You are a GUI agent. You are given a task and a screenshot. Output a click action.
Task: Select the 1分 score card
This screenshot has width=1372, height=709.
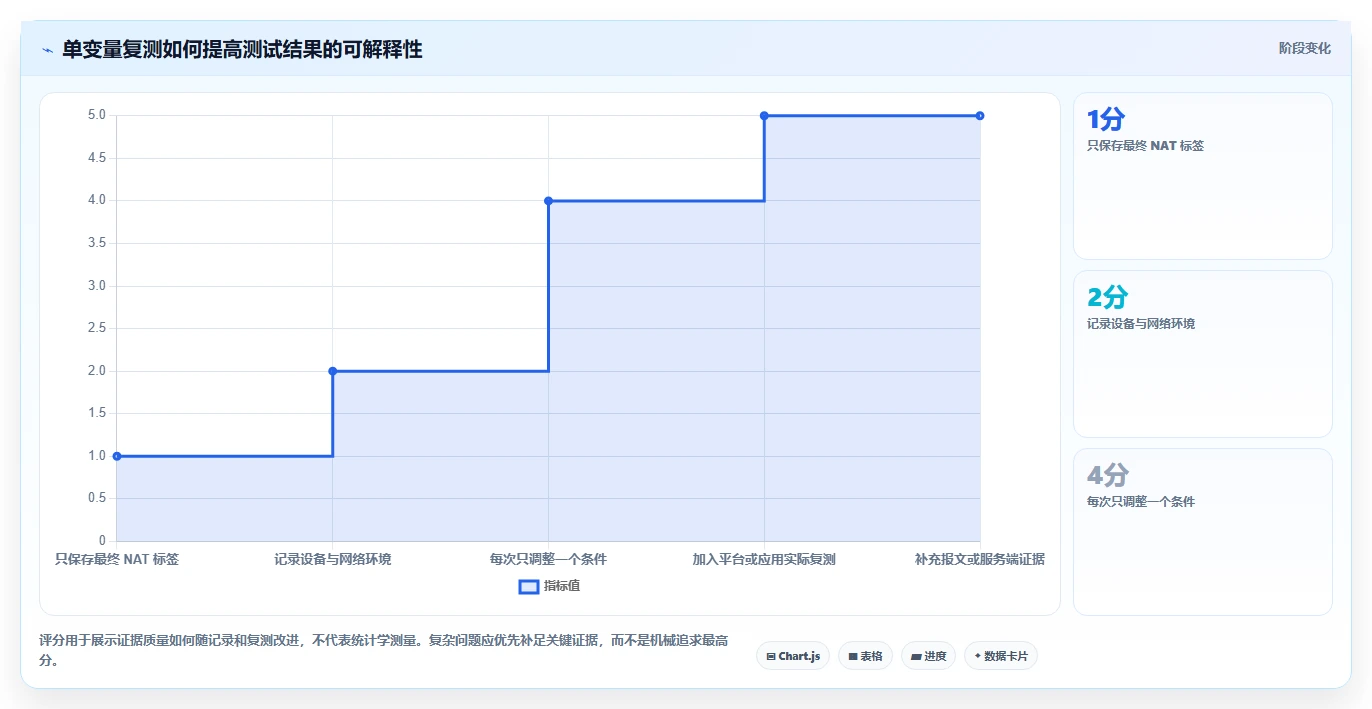1202,176
